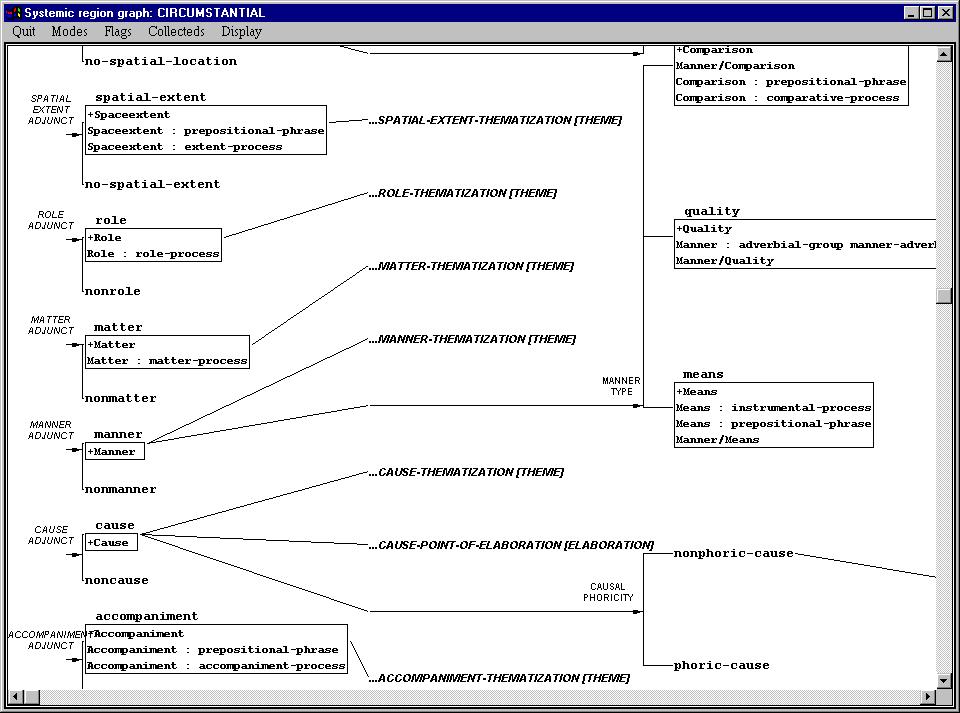Screen dimensions: 960x713
Task: Select the noncause feature
Action: tap(116, 580)
